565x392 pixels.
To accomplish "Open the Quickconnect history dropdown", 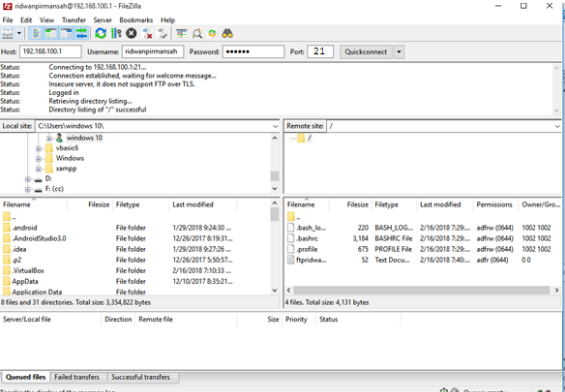I will click(x=399, y=52).
